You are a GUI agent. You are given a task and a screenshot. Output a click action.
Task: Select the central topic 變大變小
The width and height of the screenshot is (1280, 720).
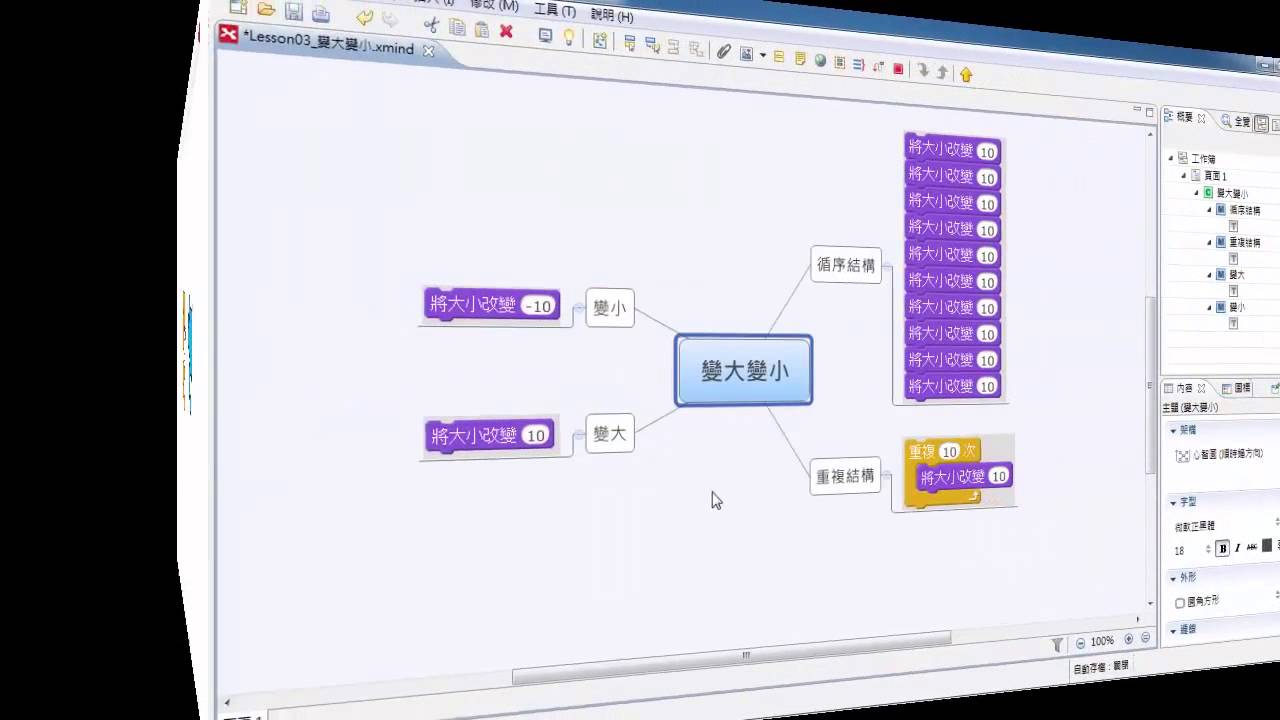click(x=744, y=370)
